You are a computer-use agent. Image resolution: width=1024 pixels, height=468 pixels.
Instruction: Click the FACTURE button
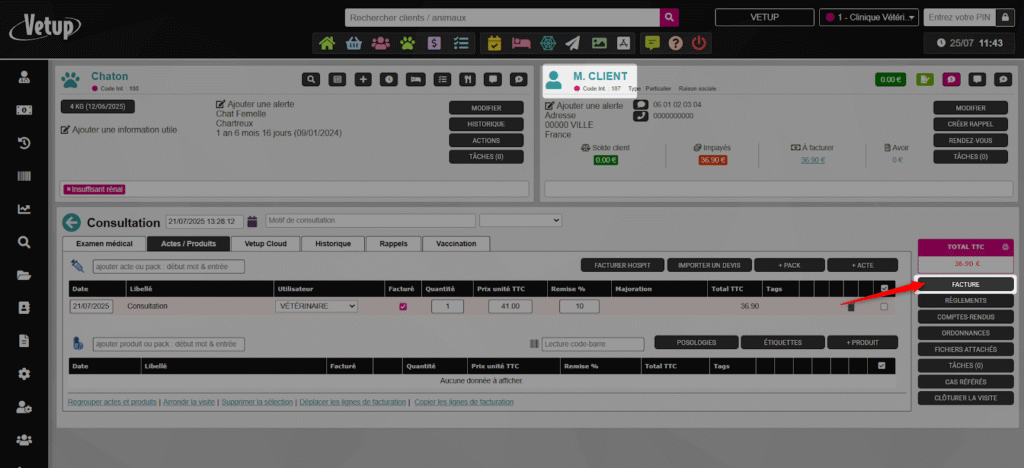(x=965, y=285)
